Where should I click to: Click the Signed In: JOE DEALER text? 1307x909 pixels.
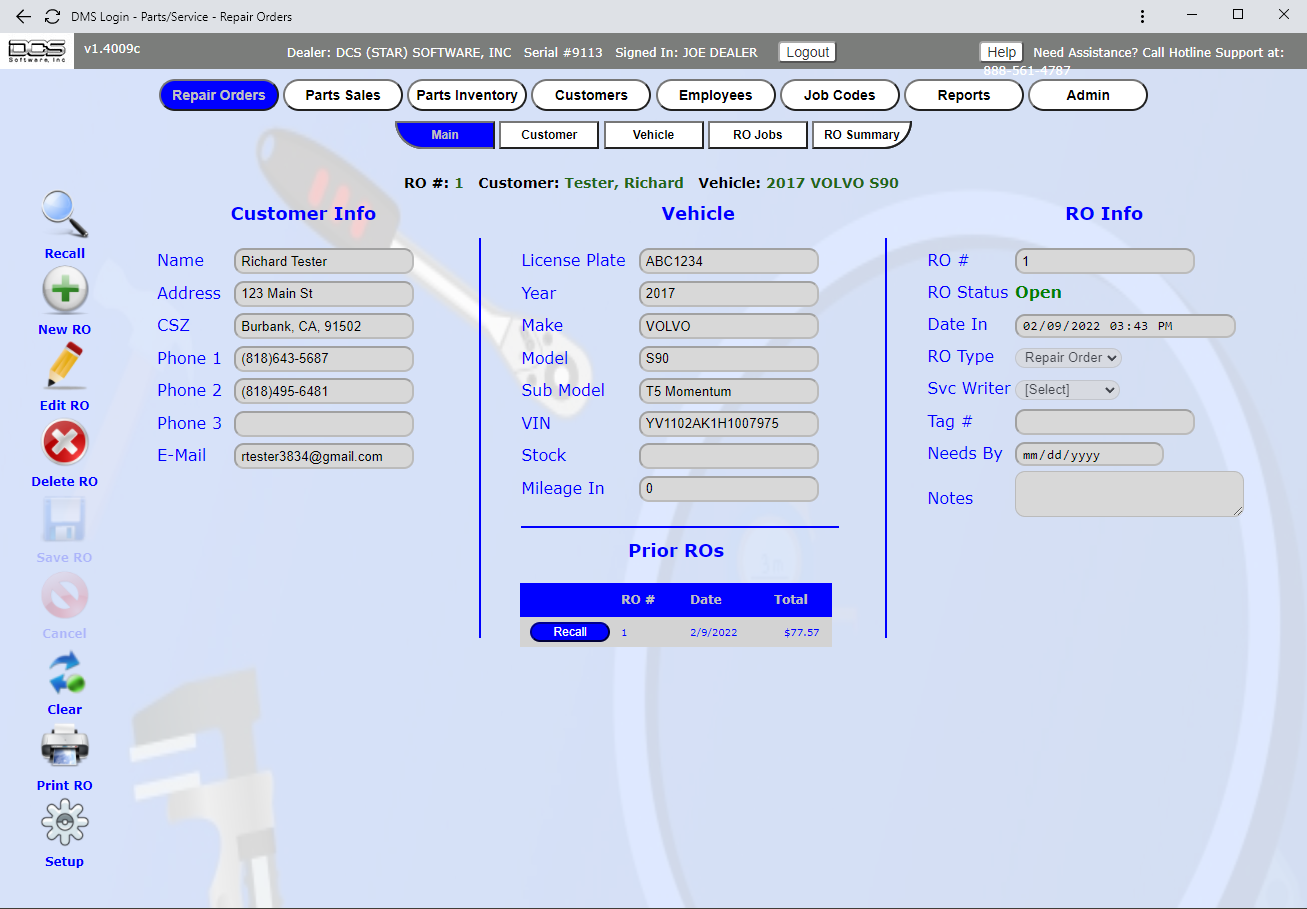[x=686, y=52]
